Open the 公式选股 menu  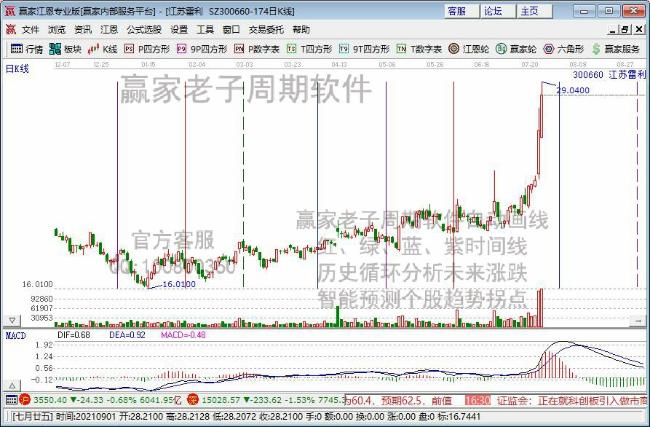pyautogui.click(x=144, y=30)
